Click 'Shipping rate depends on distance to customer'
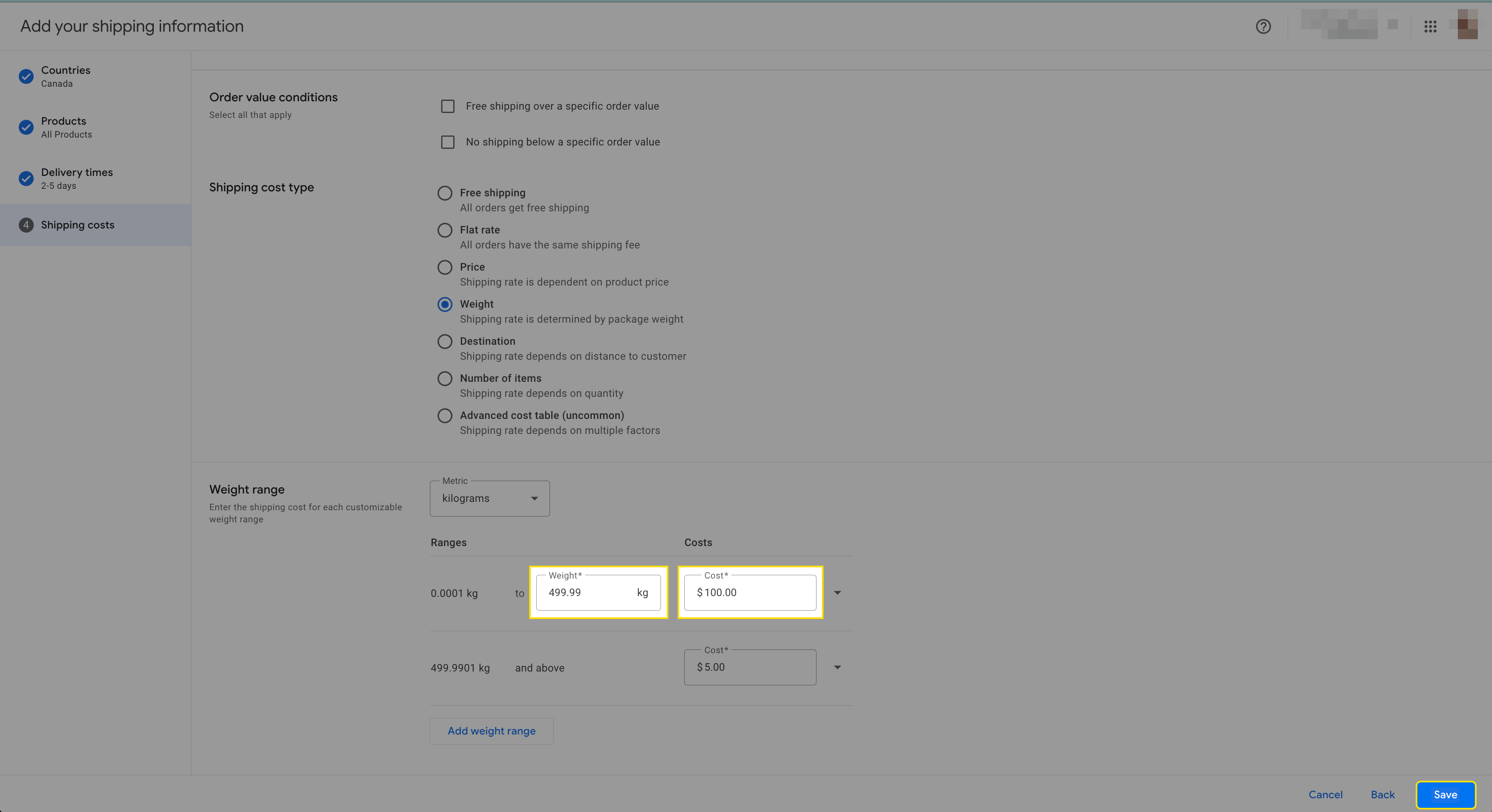The image size is (1492, 812). click(x=573, y=356)
